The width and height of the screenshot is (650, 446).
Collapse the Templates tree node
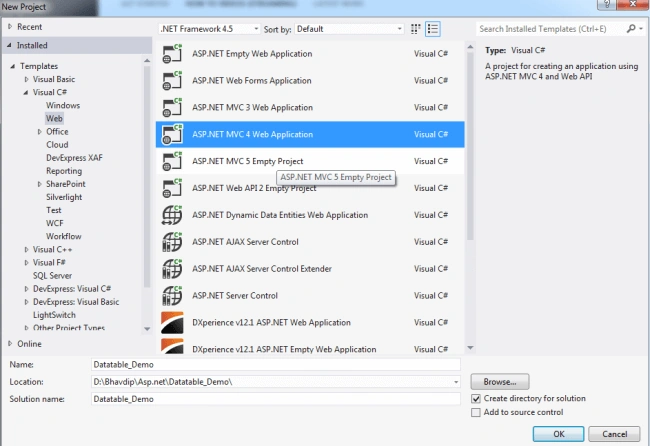coord(12,66)
